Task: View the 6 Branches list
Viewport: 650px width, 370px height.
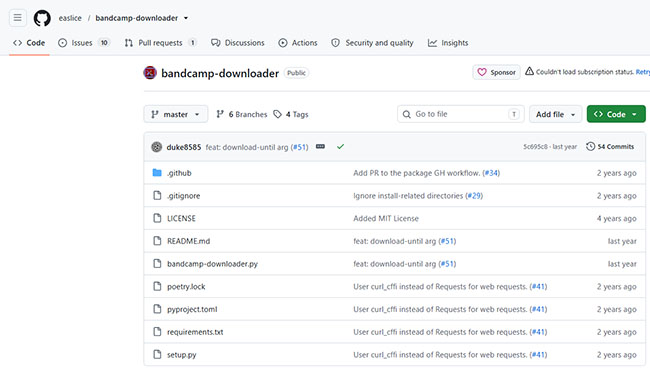Action: pos(242,114)
